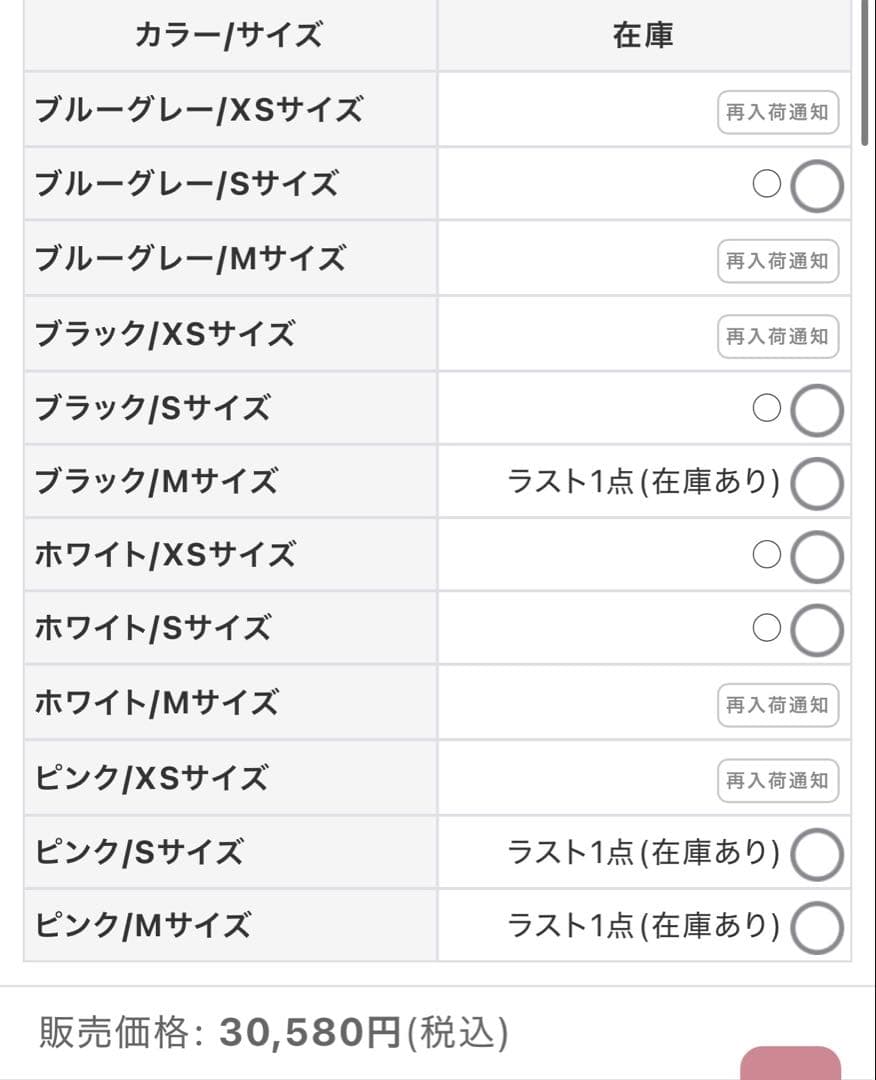
Task: Click 再入荷通知 for ピンク/XSサイズ
Action: click(x=777, y=780)
